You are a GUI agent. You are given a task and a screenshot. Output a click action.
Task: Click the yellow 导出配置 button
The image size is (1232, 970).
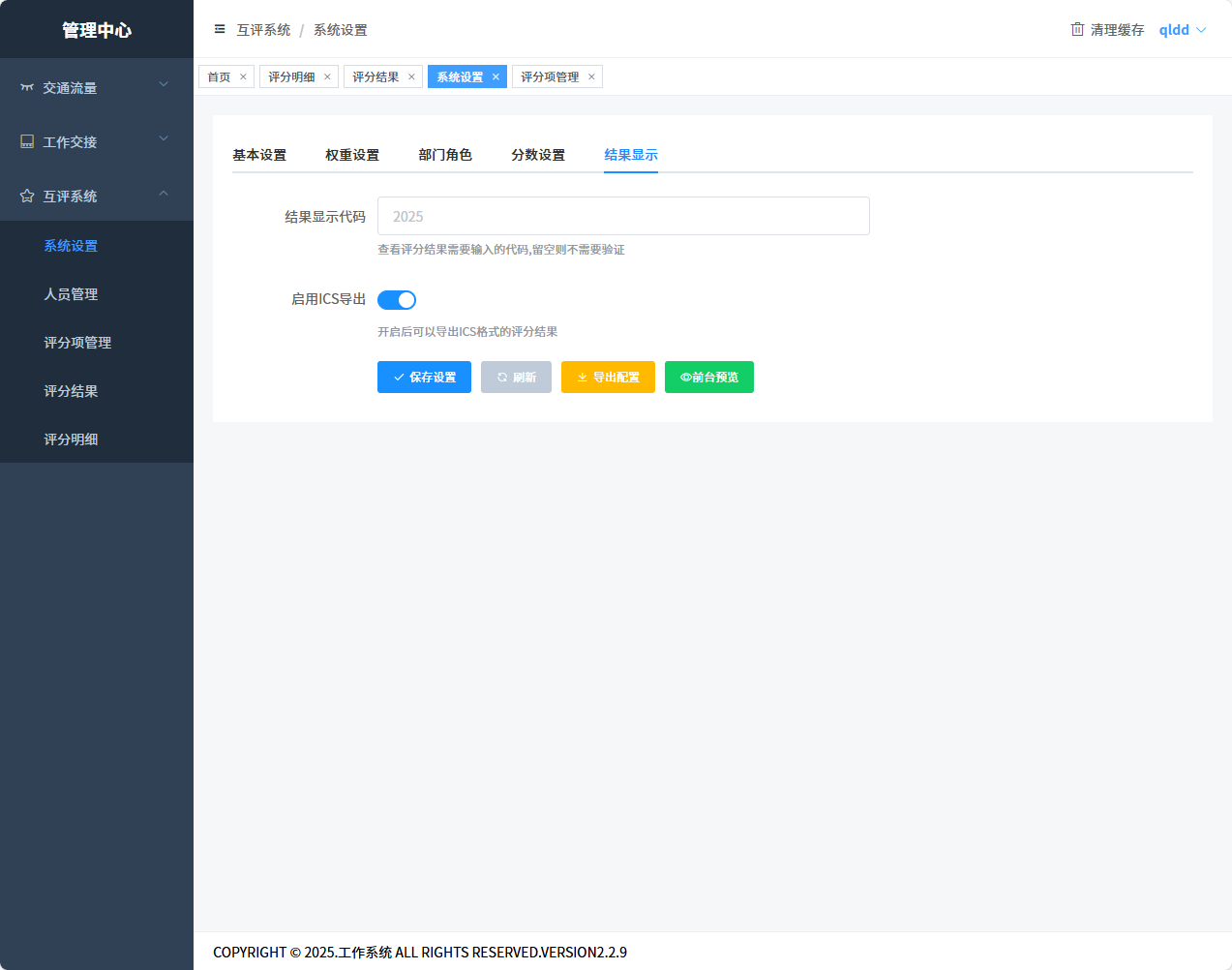tap(608, 378)
